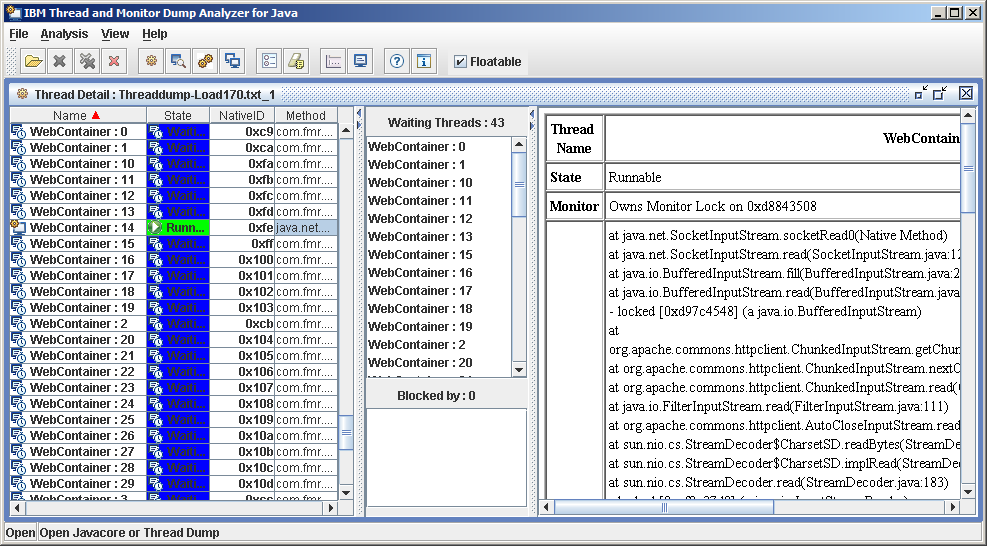Click the Runnable state value in detail pane

(x=634, y=178)
